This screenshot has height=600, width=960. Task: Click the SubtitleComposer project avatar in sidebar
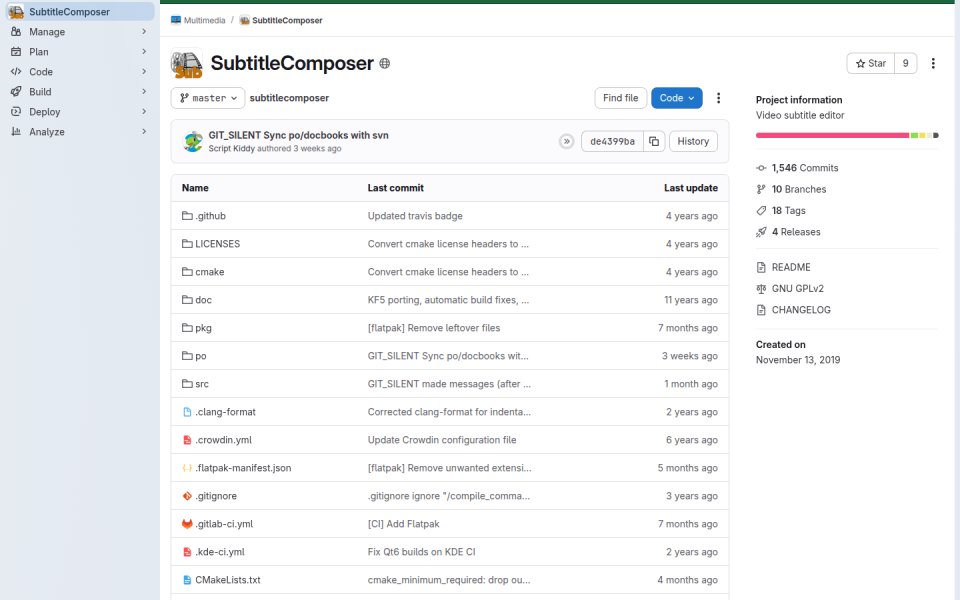pos(16,12)
